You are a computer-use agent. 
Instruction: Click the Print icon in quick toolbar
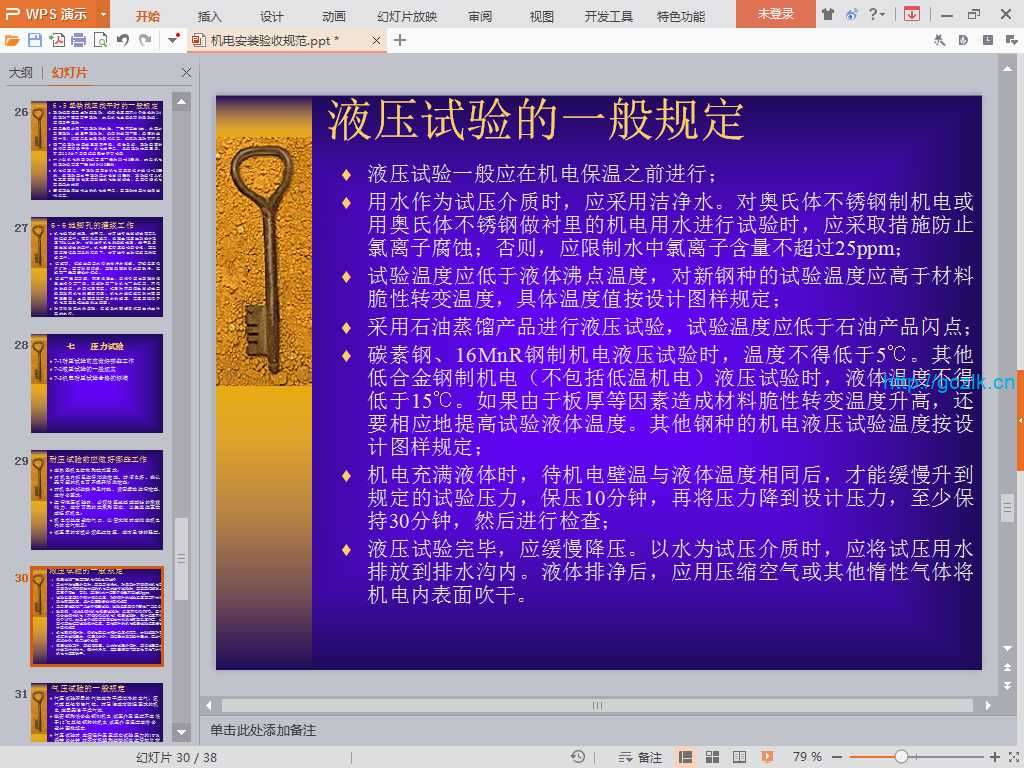tap(78, 40)
